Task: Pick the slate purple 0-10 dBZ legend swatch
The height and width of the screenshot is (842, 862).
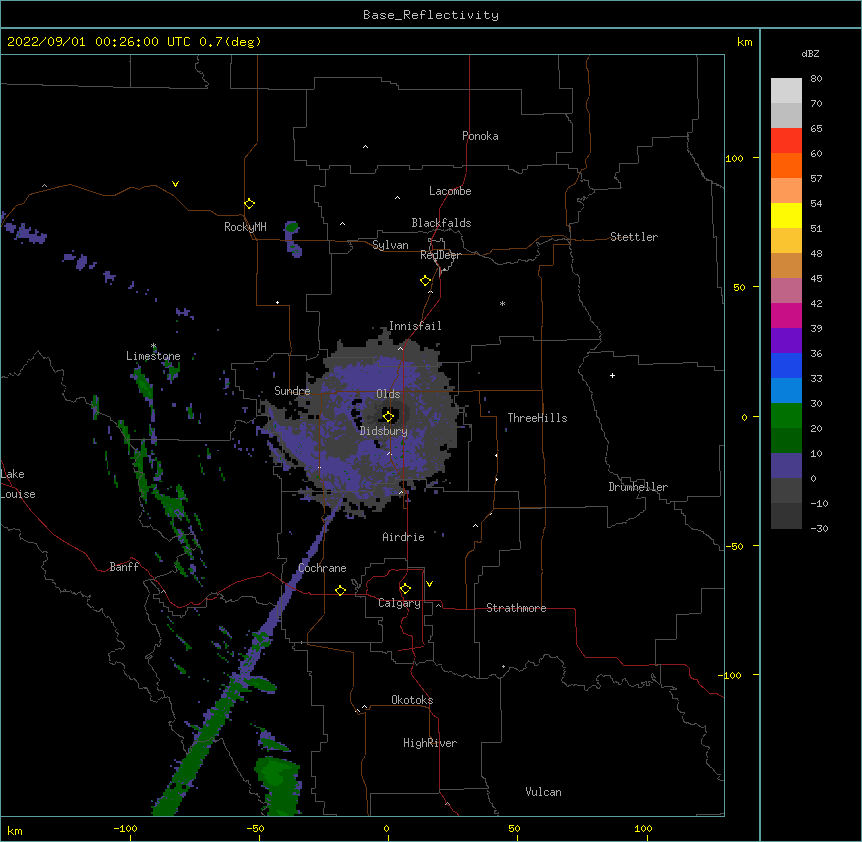Action: point(786,466)
